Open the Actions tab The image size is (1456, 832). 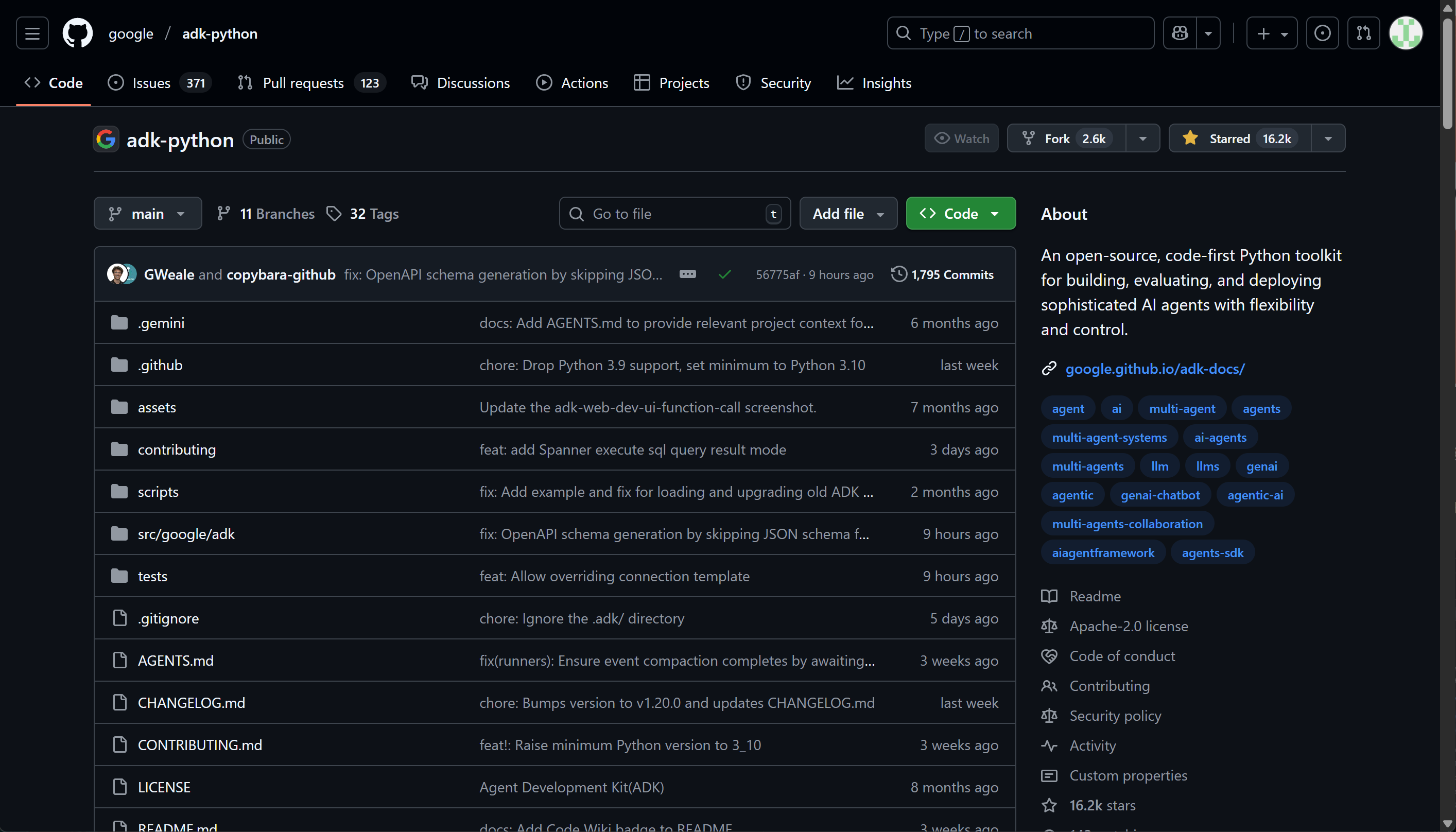click(x=572, y=83)
